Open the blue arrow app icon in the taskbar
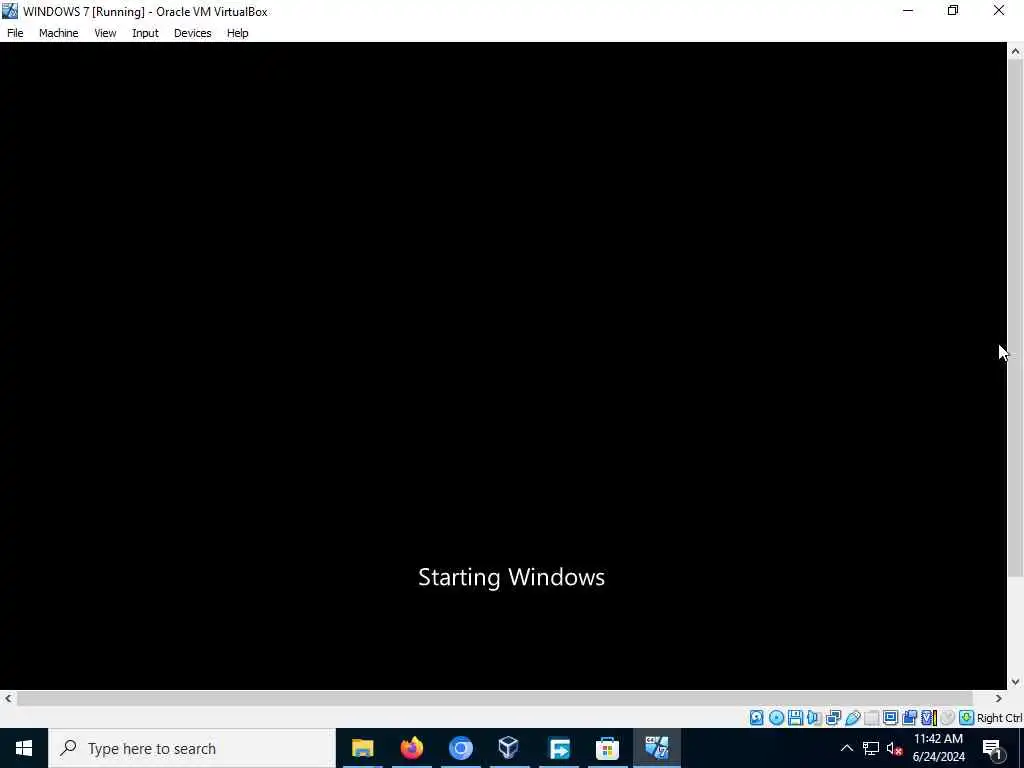This screenshot has height=768, width=1024. [x=559, y=748]
